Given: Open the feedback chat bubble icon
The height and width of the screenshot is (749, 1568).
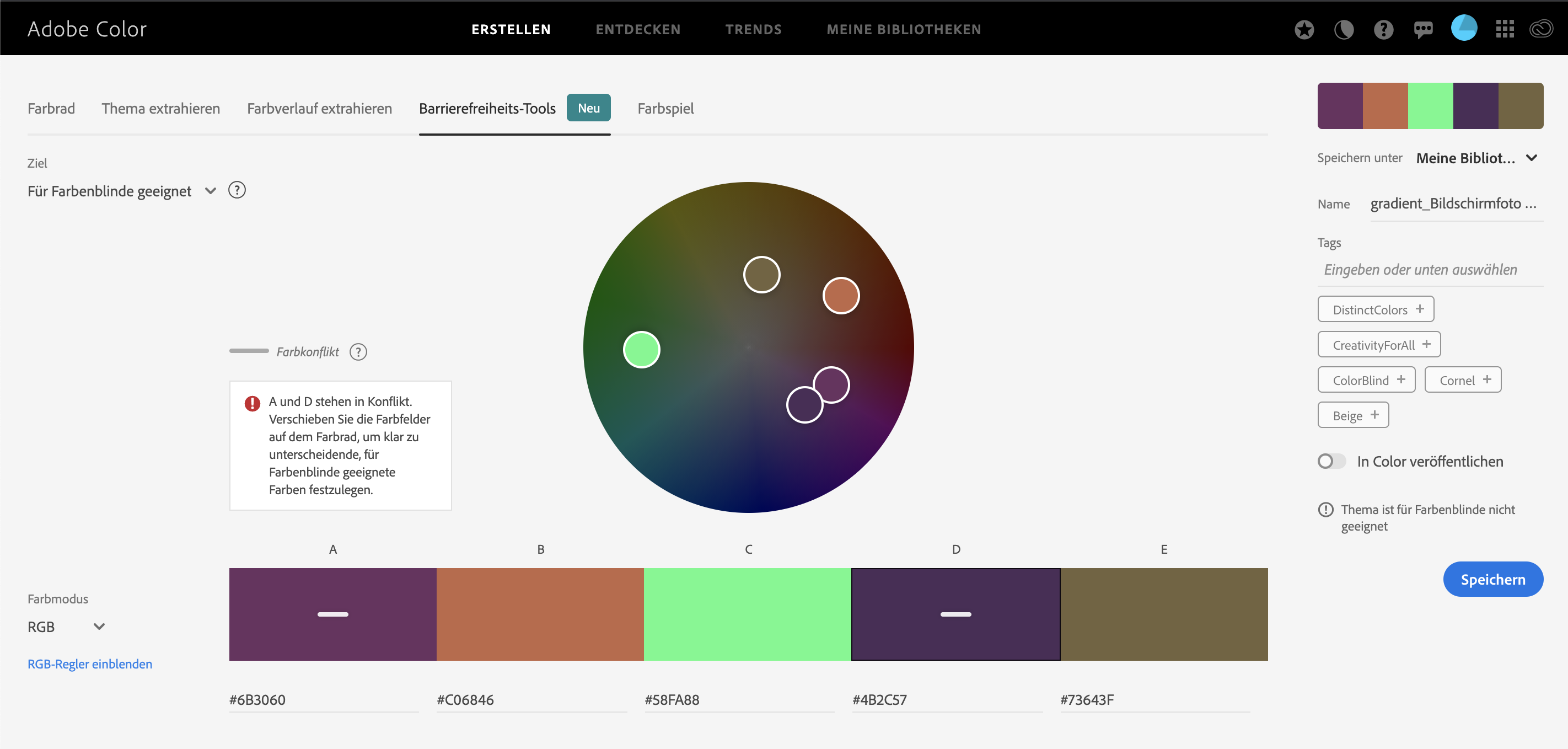Looking at the screenshot, I should click(1423, 29).
